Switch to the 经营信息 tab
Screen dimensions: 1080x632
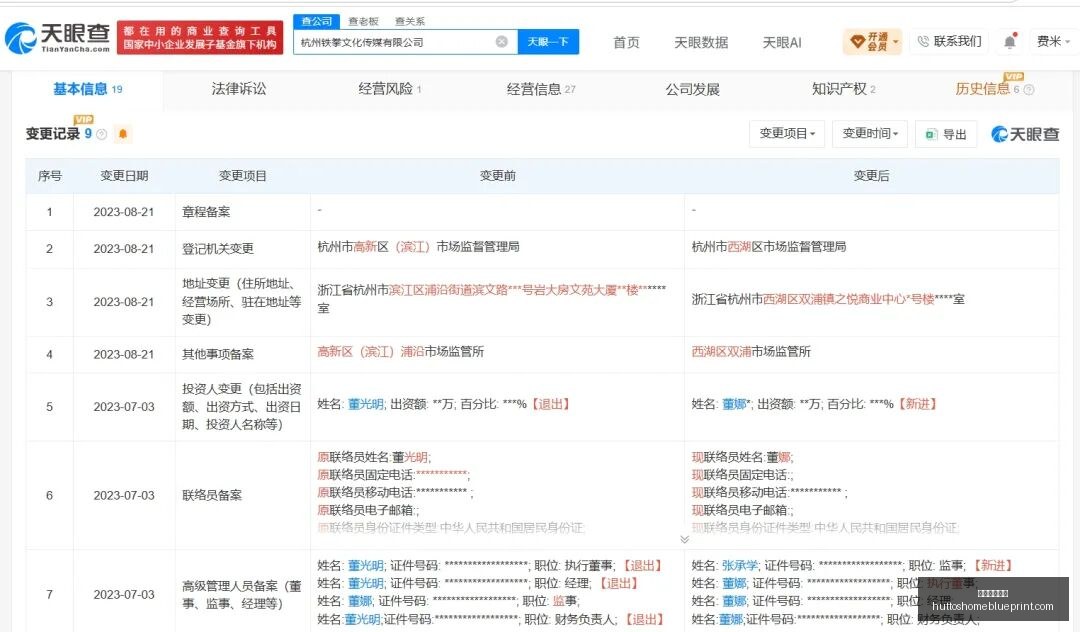tap(541, 89)
